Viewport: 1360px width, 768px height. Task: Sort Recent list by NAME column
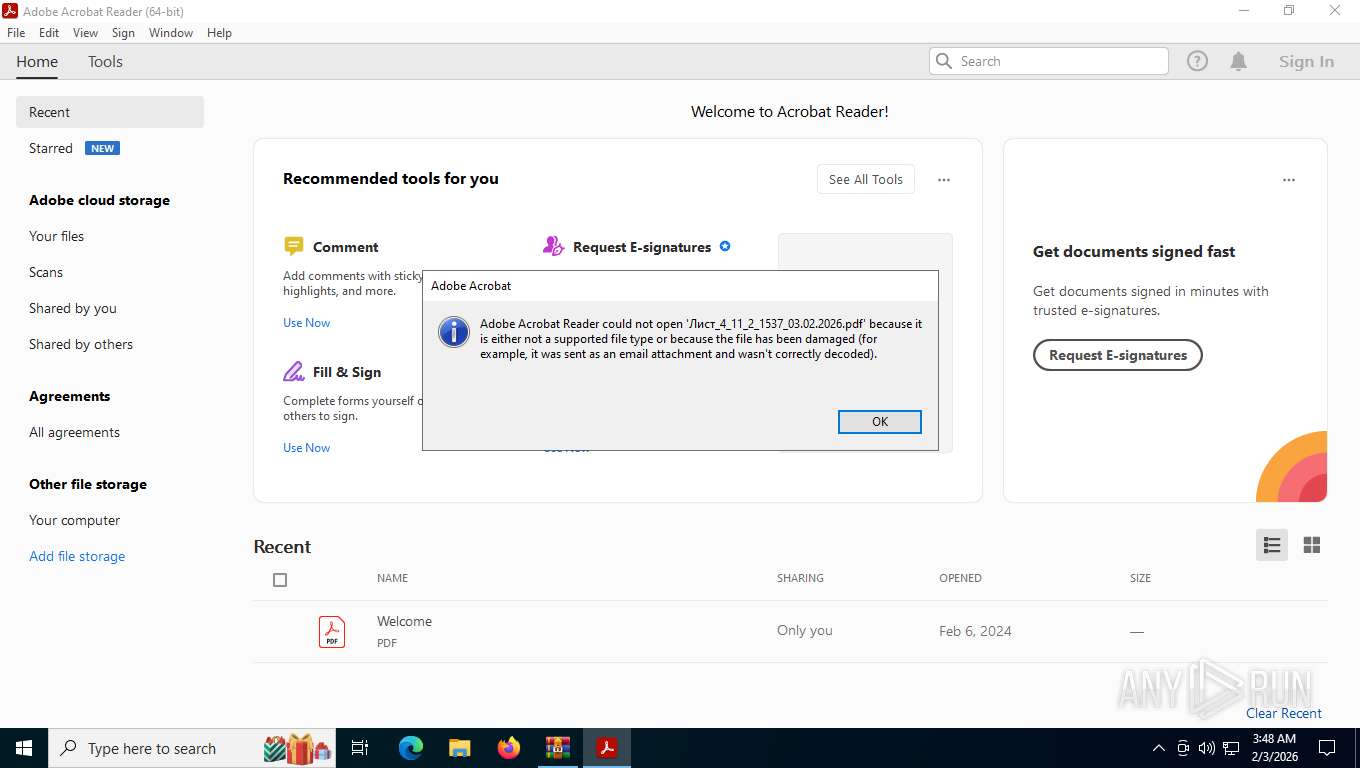coord(392,578)
